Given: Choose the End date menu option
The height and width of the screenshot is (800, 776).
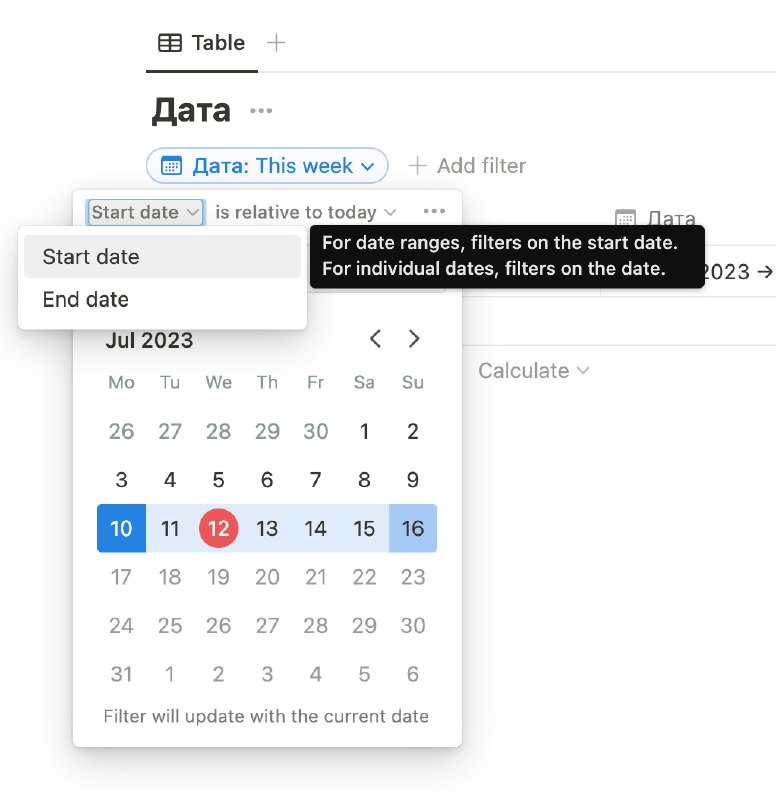Looking at the screenshot, I should [x=162, y=299].
